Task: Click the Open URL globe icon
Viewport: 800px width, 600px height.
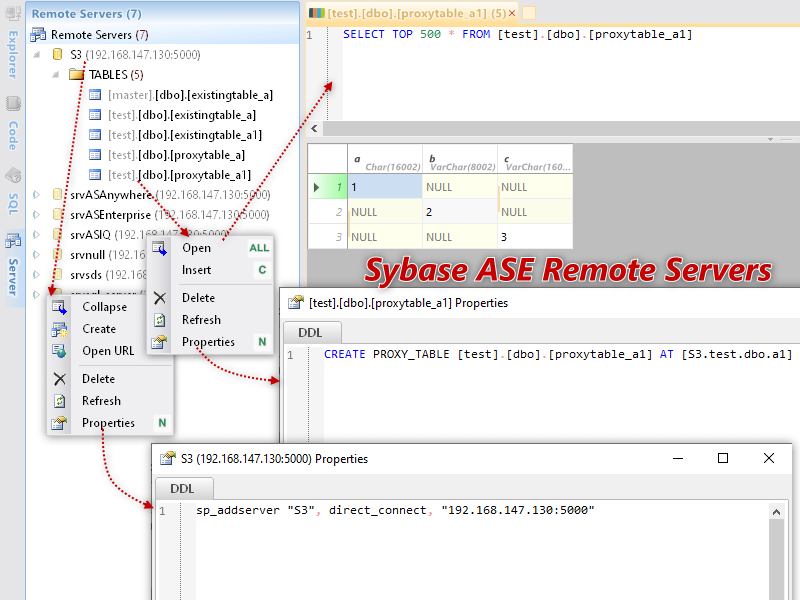Action: [x=59, y=351]
